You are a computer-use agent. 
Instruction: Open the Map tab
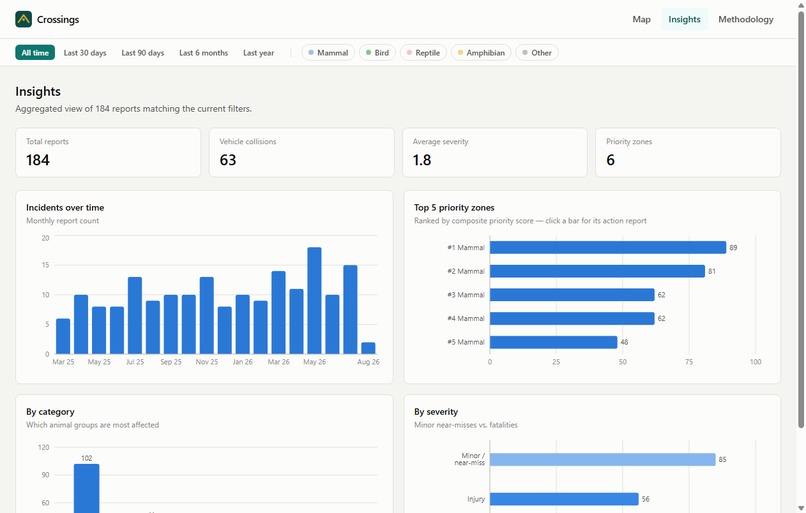[x=641, y=20]
